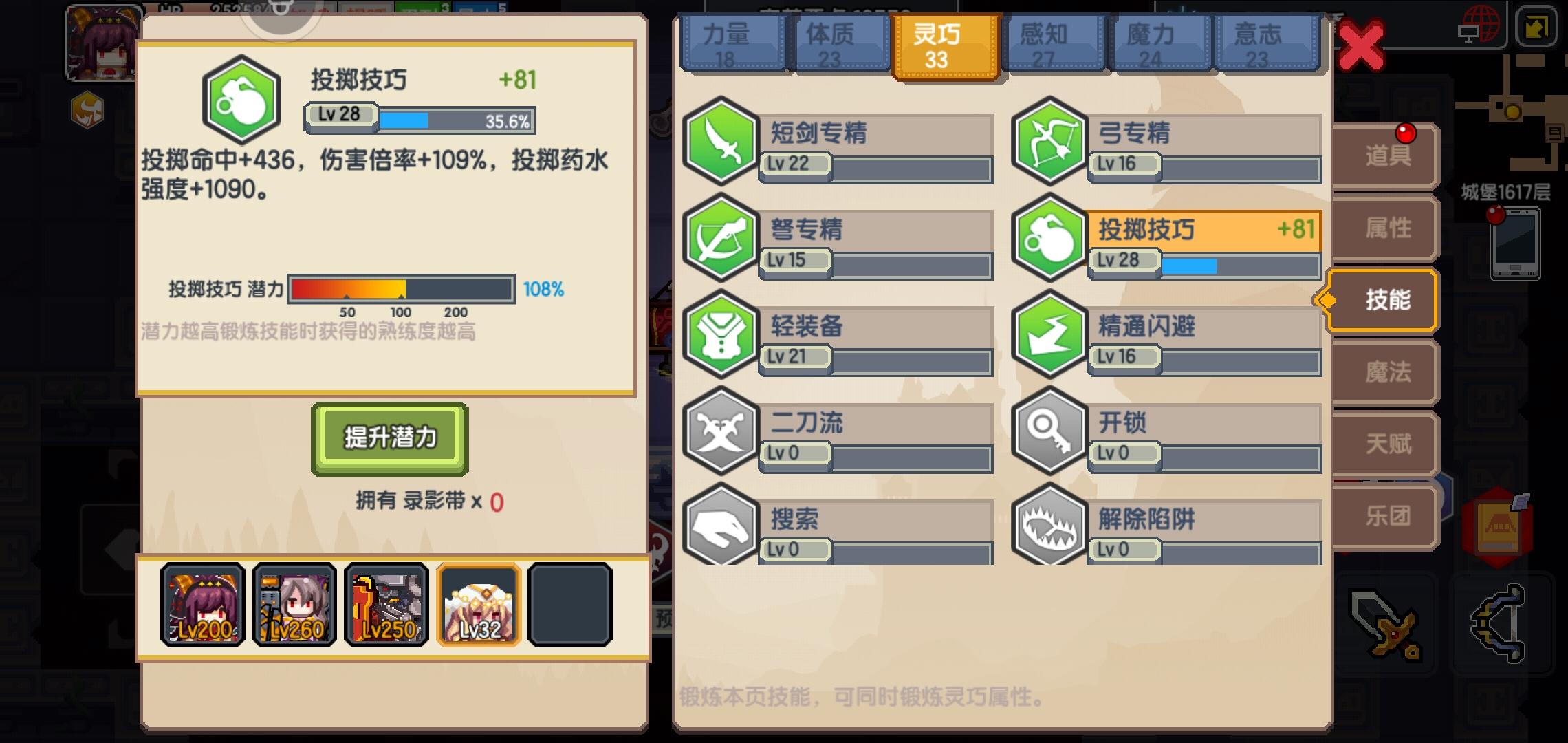Select the 解除陷阱 trap disarm icon
1568x743 pixels.
pos(1049,524)
